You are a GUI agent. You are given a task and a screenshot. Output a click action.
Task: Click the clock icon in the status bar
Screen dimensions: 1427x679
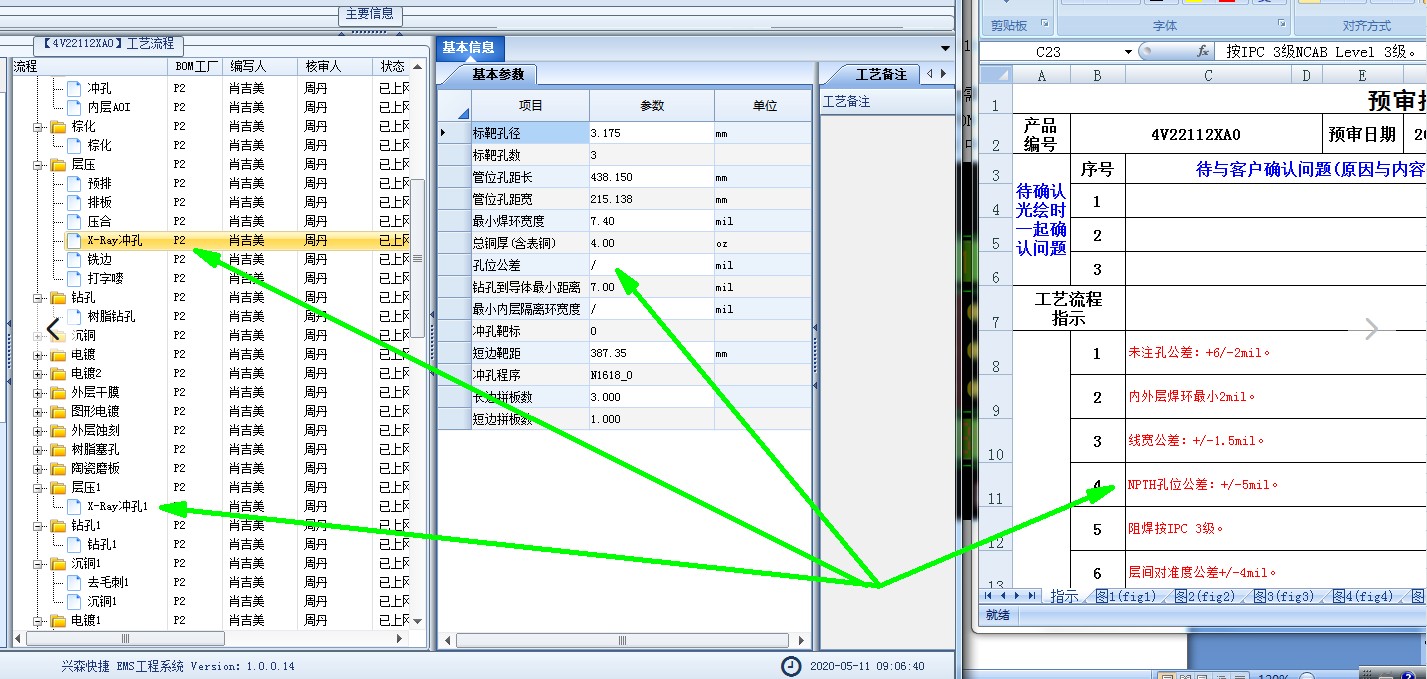pos(791,665)
